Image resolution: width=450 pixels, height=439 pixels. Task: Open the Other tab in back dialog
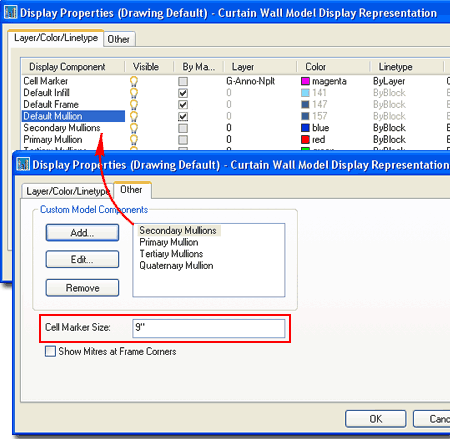click(x=119, y=39)
